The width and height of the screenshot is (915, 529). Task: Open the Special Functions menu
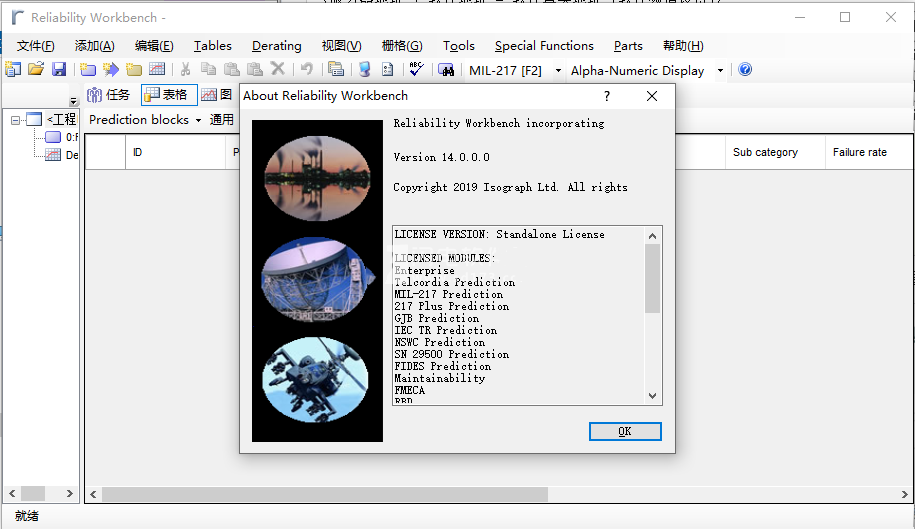click(544, 46)
